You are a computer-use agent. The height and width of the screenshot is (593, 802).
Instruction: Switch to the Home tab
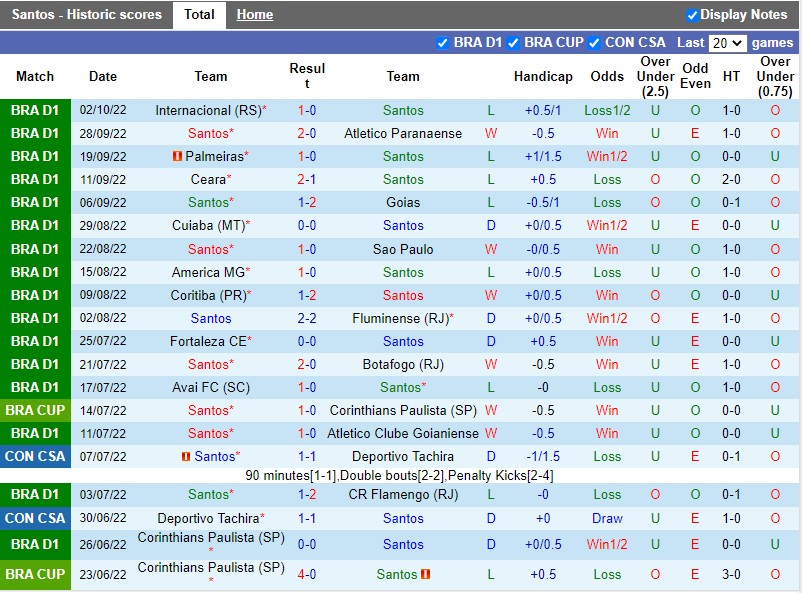click(255, 15)
